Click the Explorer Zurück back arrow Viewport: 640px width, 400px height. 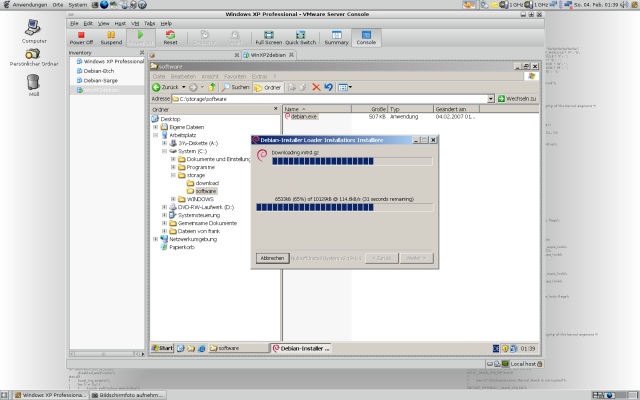(165, 87)
